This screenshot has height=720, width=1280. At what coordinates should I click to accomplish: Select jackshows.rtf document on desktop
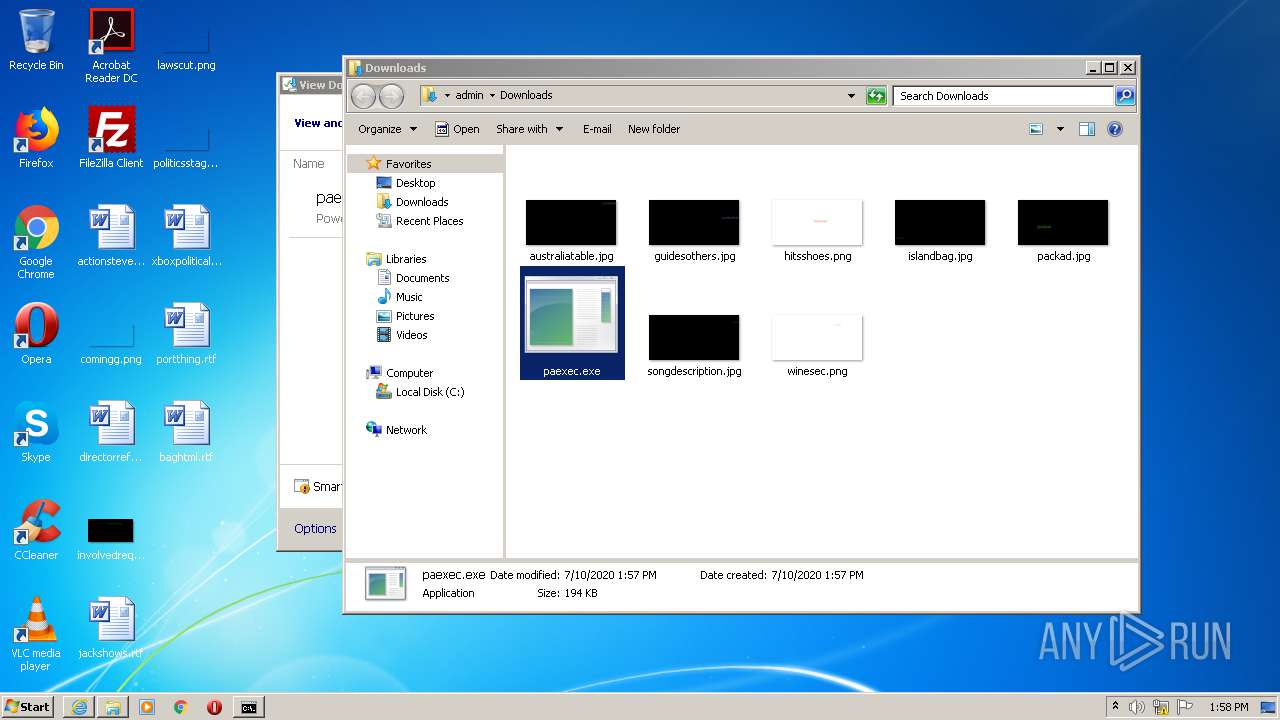pos(111,628)
